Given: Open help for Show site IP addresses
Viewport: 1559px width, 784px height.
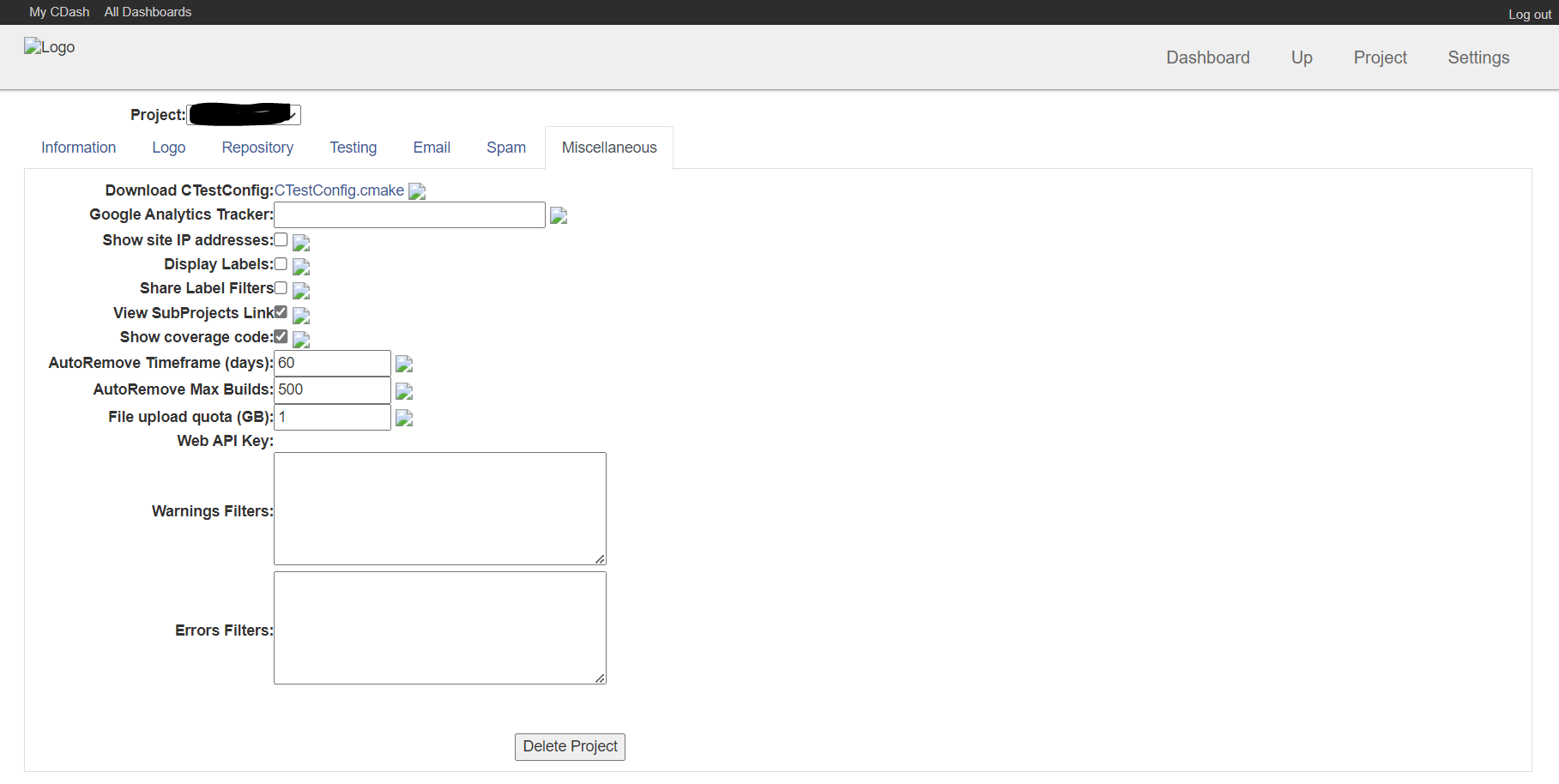Looking at the screenshot, I should coord(300,243).
